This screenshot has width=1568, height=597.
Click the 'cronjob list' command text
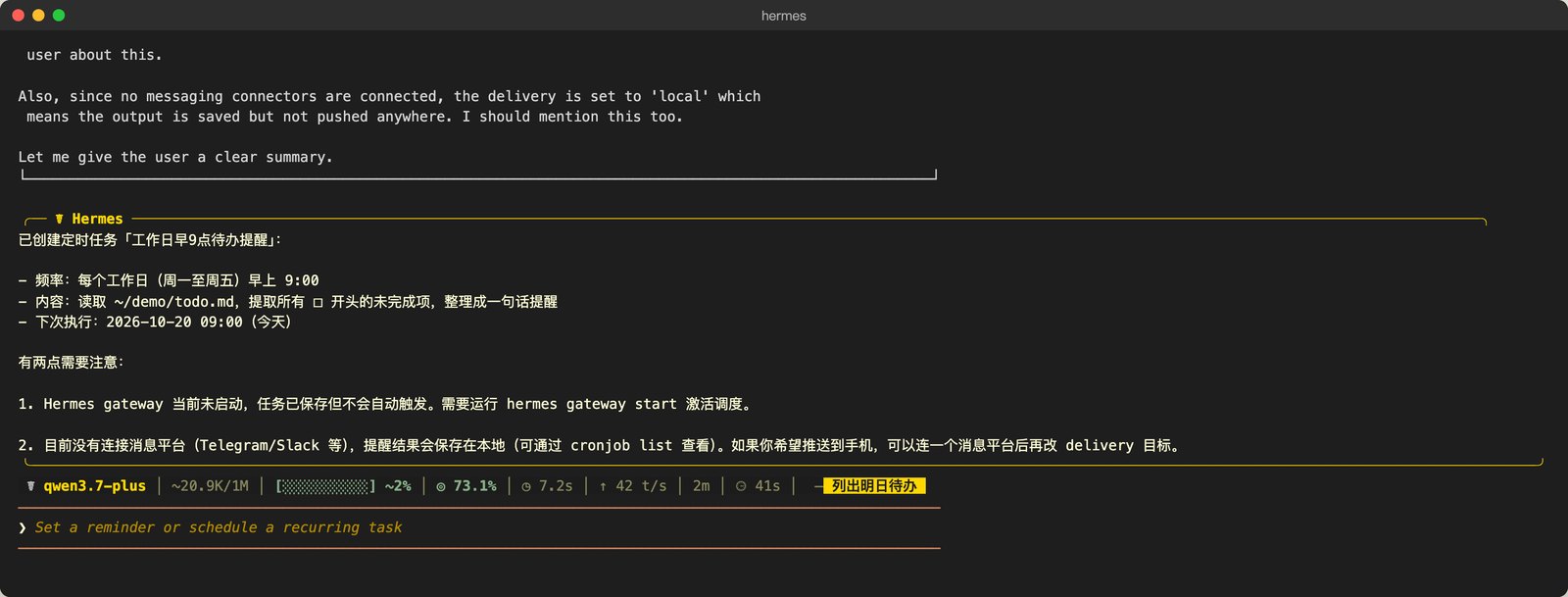pos(621,445)
